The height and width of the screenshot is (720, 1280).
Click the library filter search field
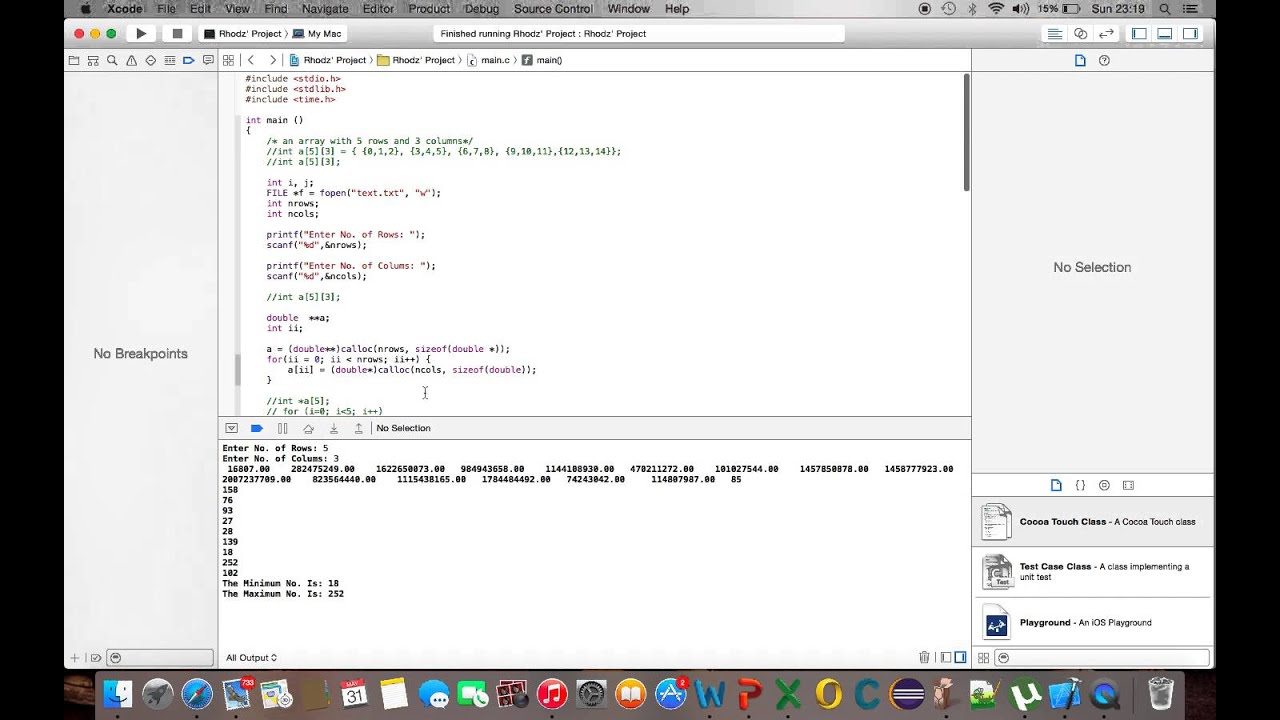[1102, 657]
